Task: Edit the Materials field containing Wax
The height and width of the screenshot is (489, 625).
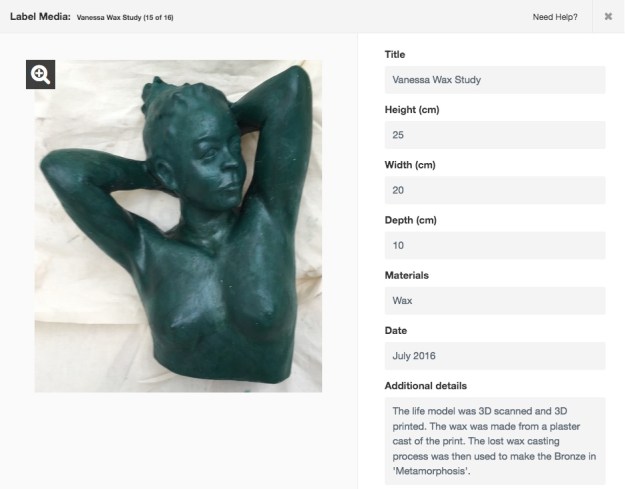Action: pos(495,300)
